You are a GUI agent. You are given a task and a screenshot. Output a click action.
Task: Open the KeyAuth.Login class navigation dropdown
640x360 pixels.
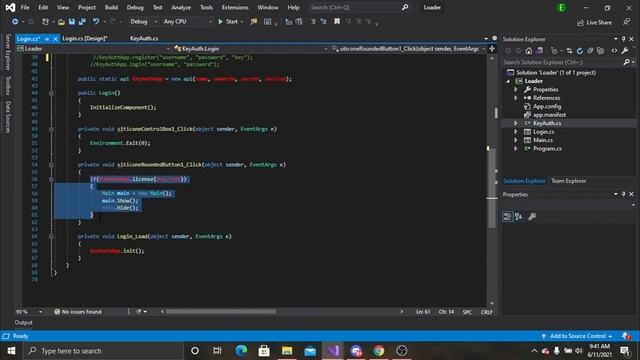(251, 49)
